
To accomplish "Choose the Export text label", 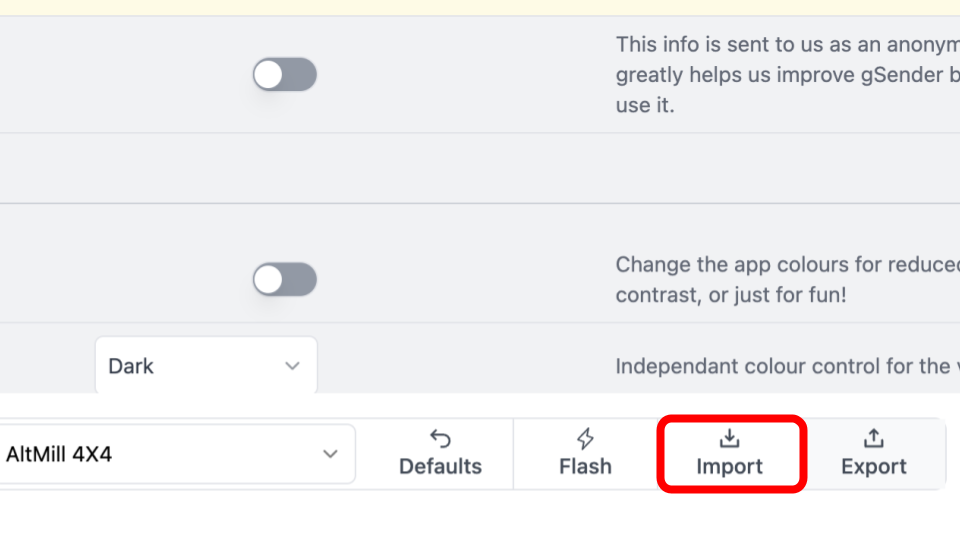I will [x=873, y=467].
